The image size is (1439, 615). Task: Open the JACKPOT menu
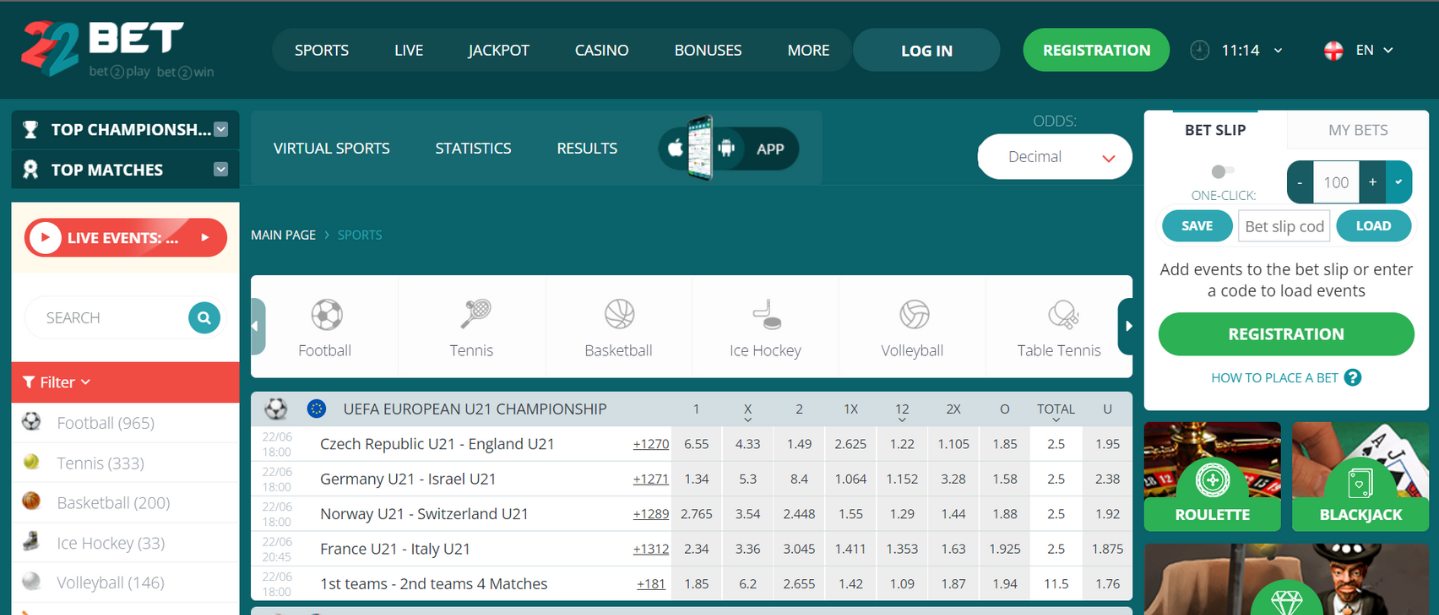point(499,50)
